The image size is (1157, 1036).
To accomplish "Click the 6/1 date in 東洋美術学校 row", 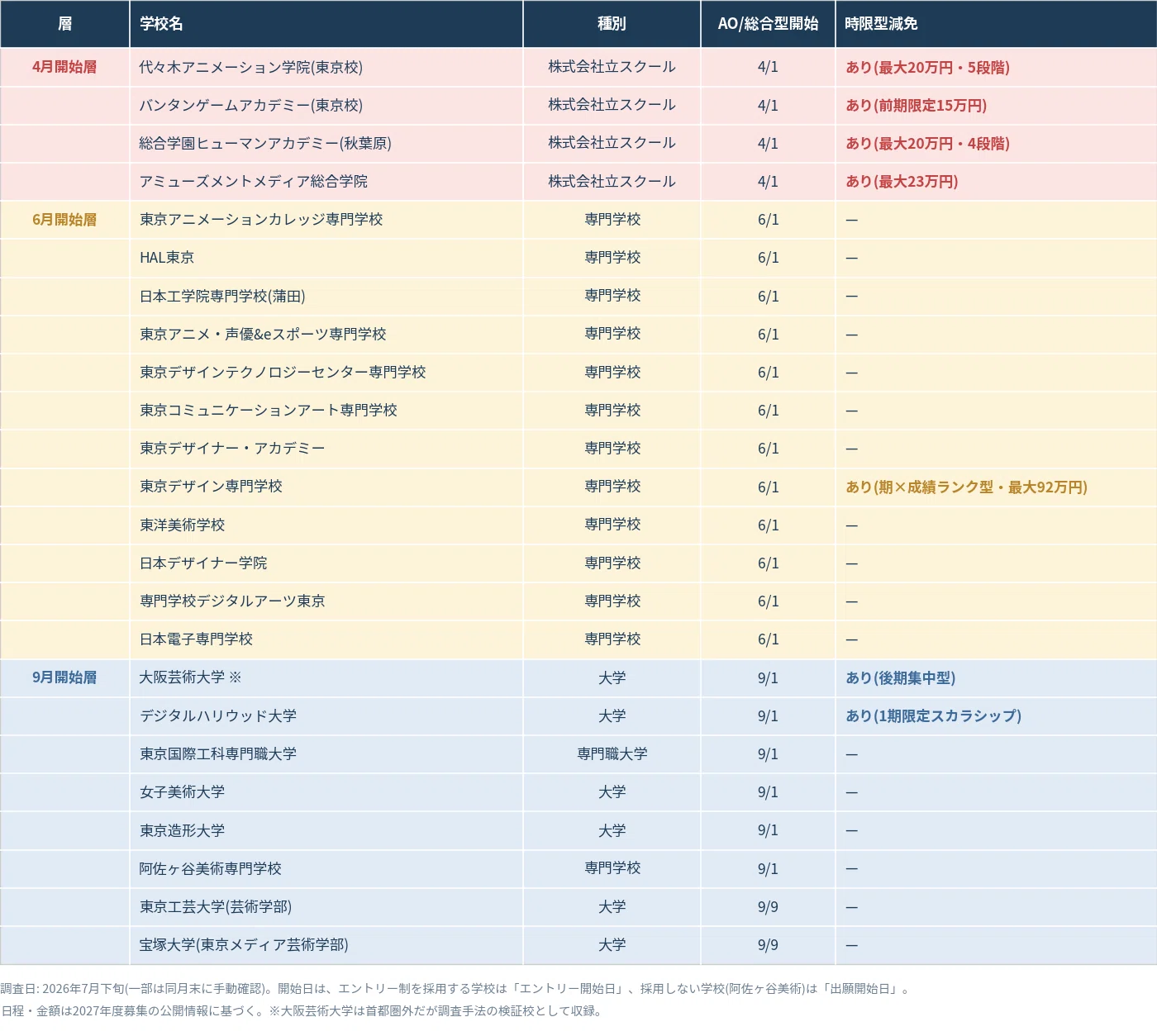I will click(x=768, y=525).
